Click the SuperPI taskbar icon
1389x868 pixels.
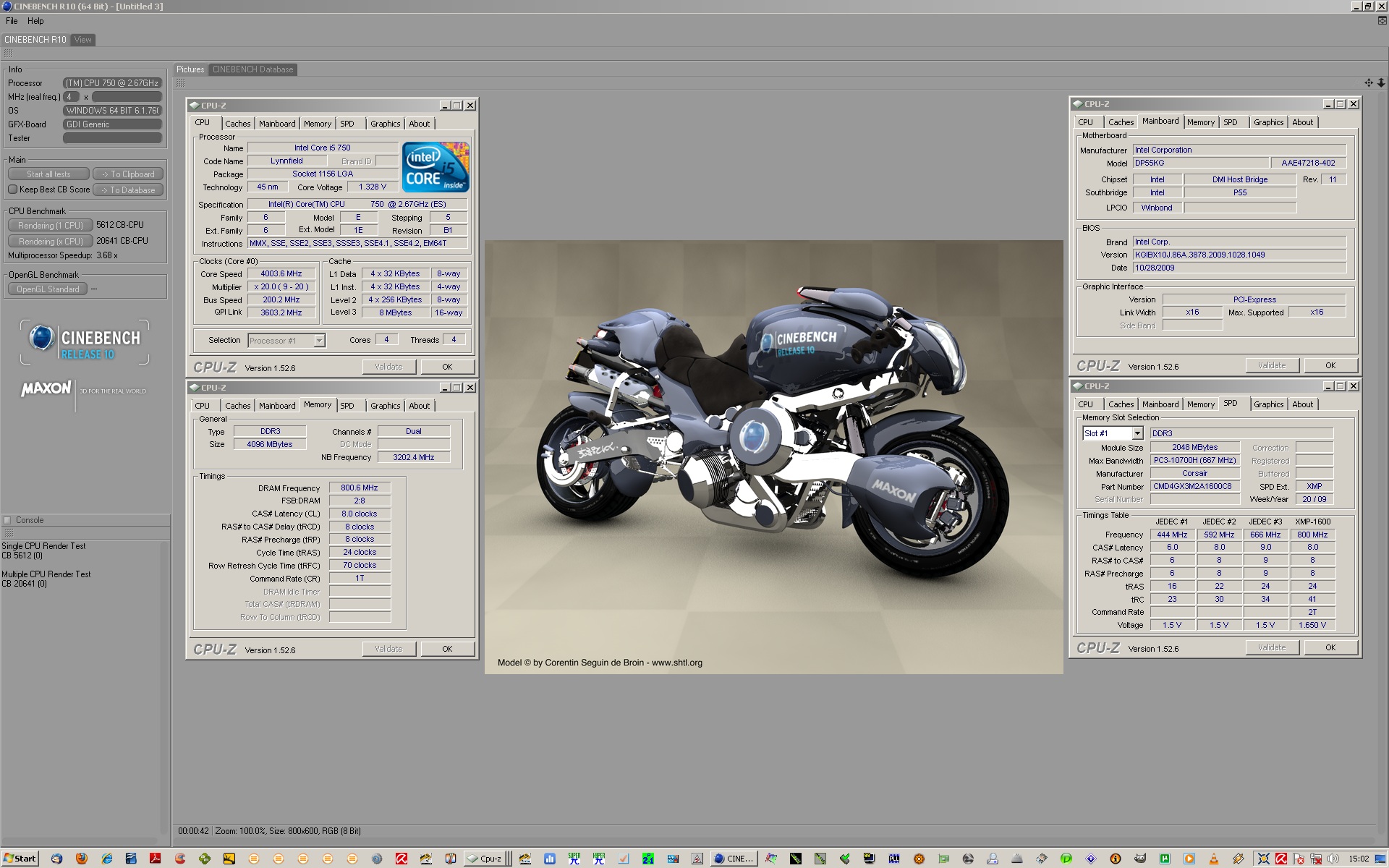coord(574,859)
